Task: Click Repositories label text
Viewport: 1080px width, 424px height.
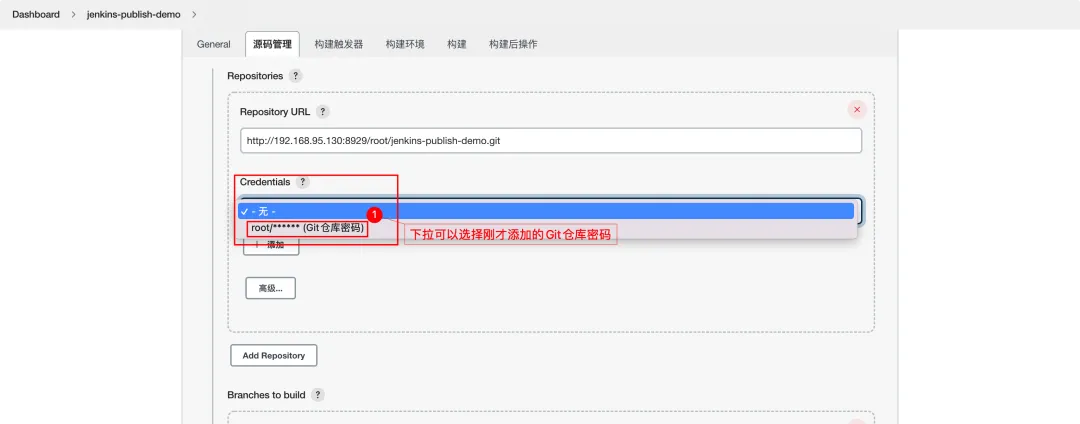Action: [x=255, y=76]
